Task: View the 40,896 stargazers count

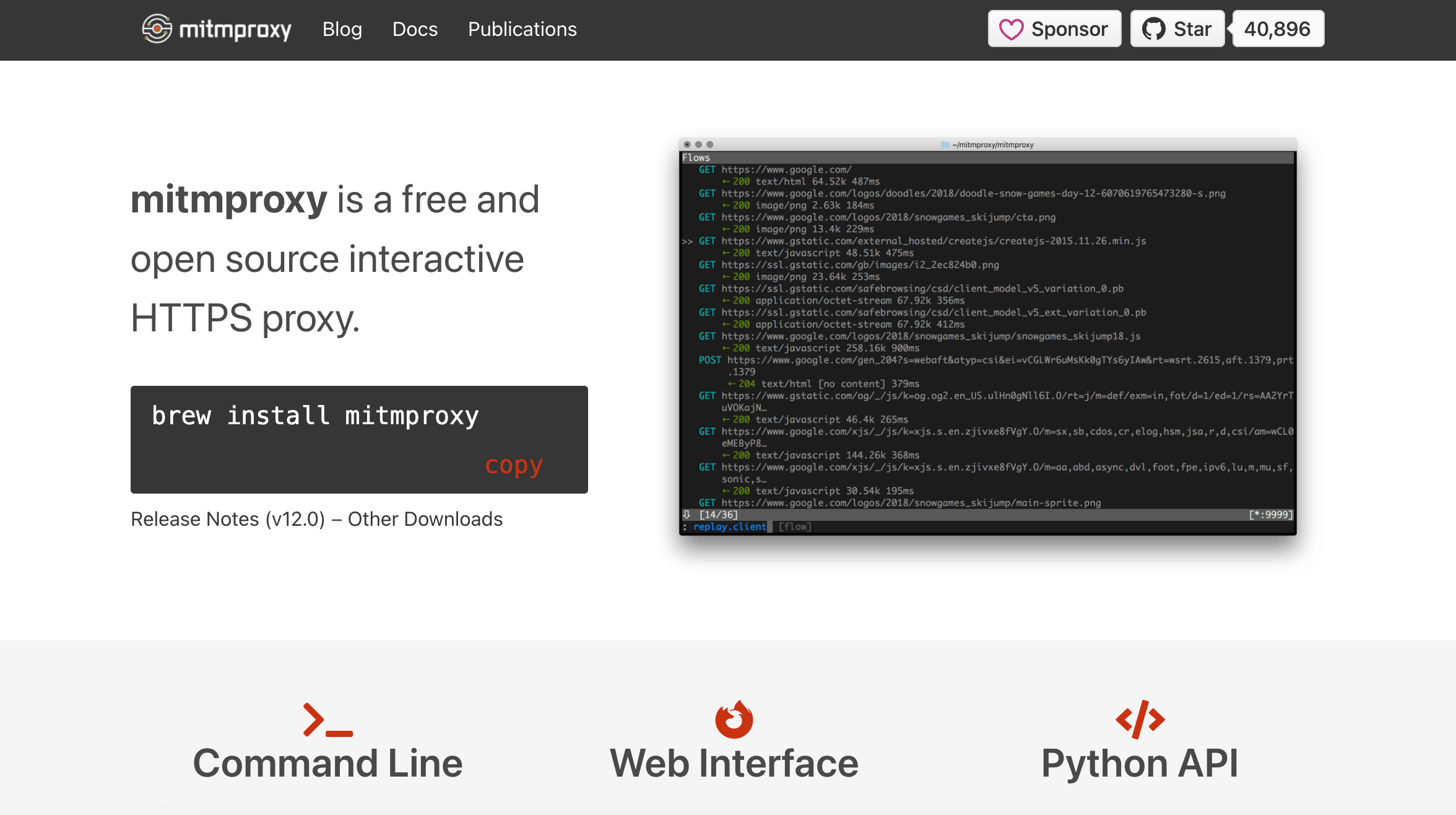Action: [1277, 29]
